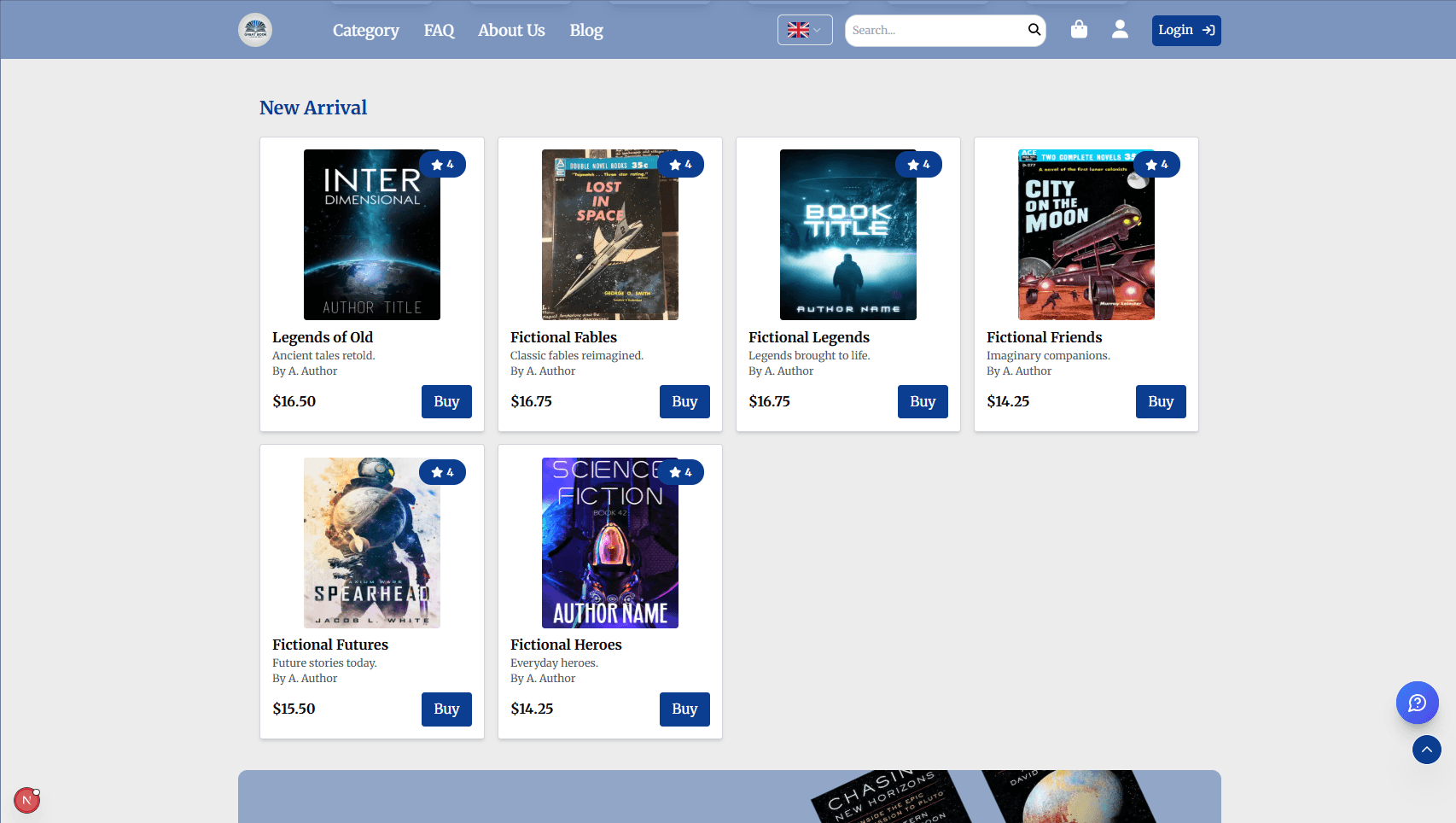Click the red N badge icon in the corner
1456x823 pixels.
click(26, 800)
